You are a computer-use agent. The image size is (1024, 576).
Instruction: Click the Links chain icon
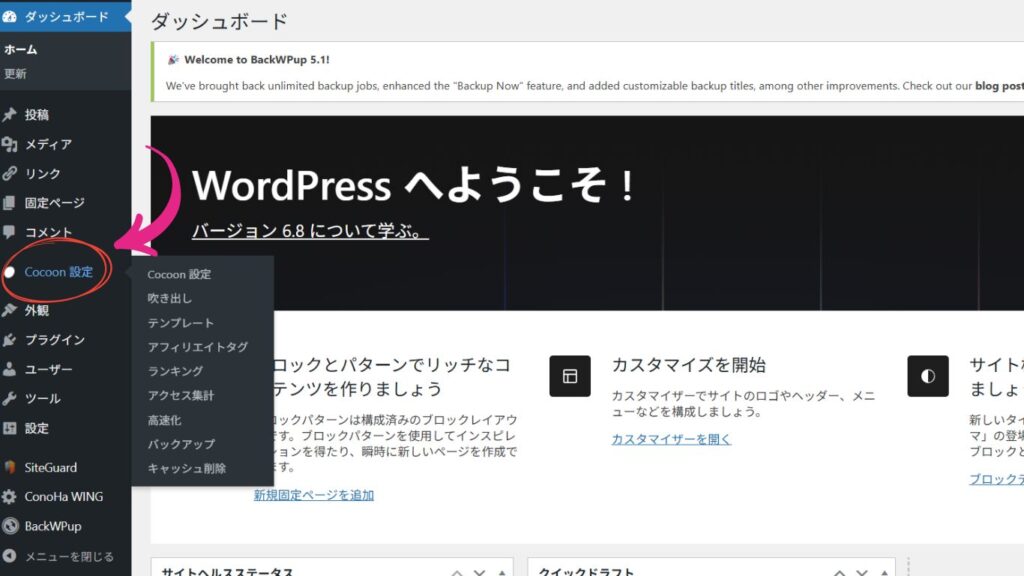pos(9,173)
